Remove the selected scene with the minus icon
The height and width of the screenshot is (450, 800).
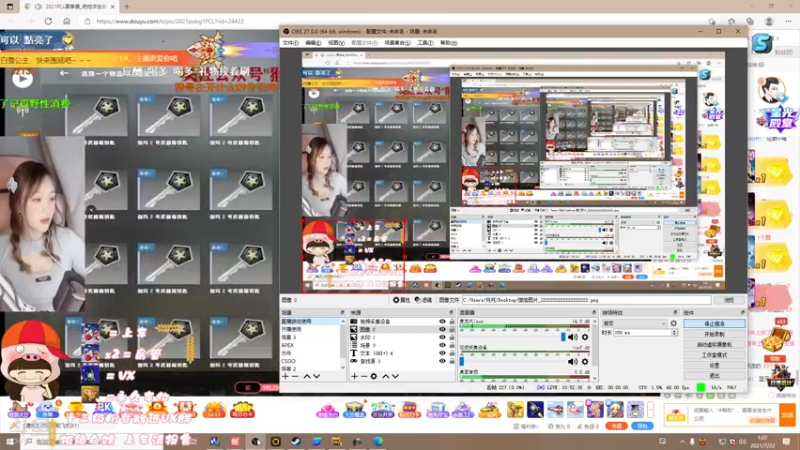[295, 377]
